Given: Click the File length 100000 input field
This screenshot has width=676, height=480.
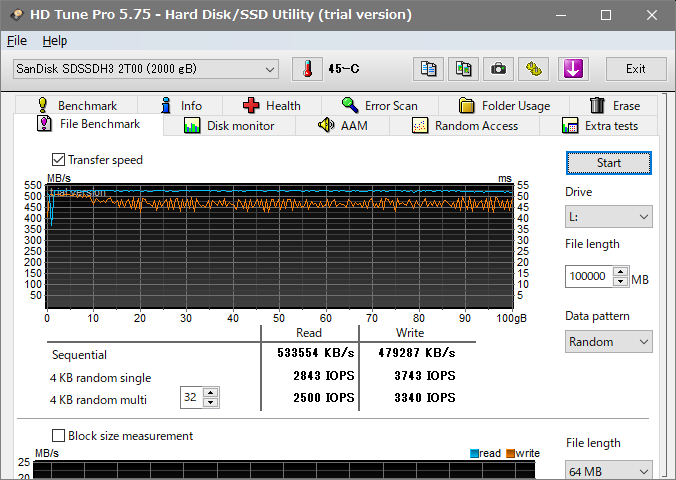Looking at the screenshot, I should point(588,276).
